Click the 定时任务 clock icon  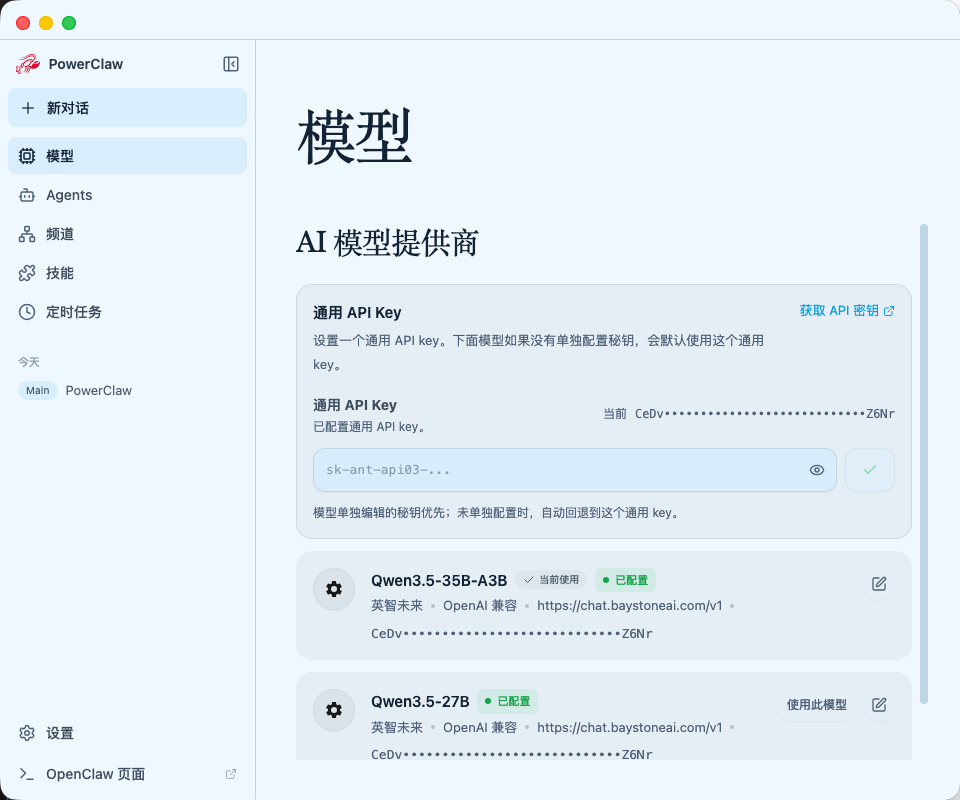point(29,312)
